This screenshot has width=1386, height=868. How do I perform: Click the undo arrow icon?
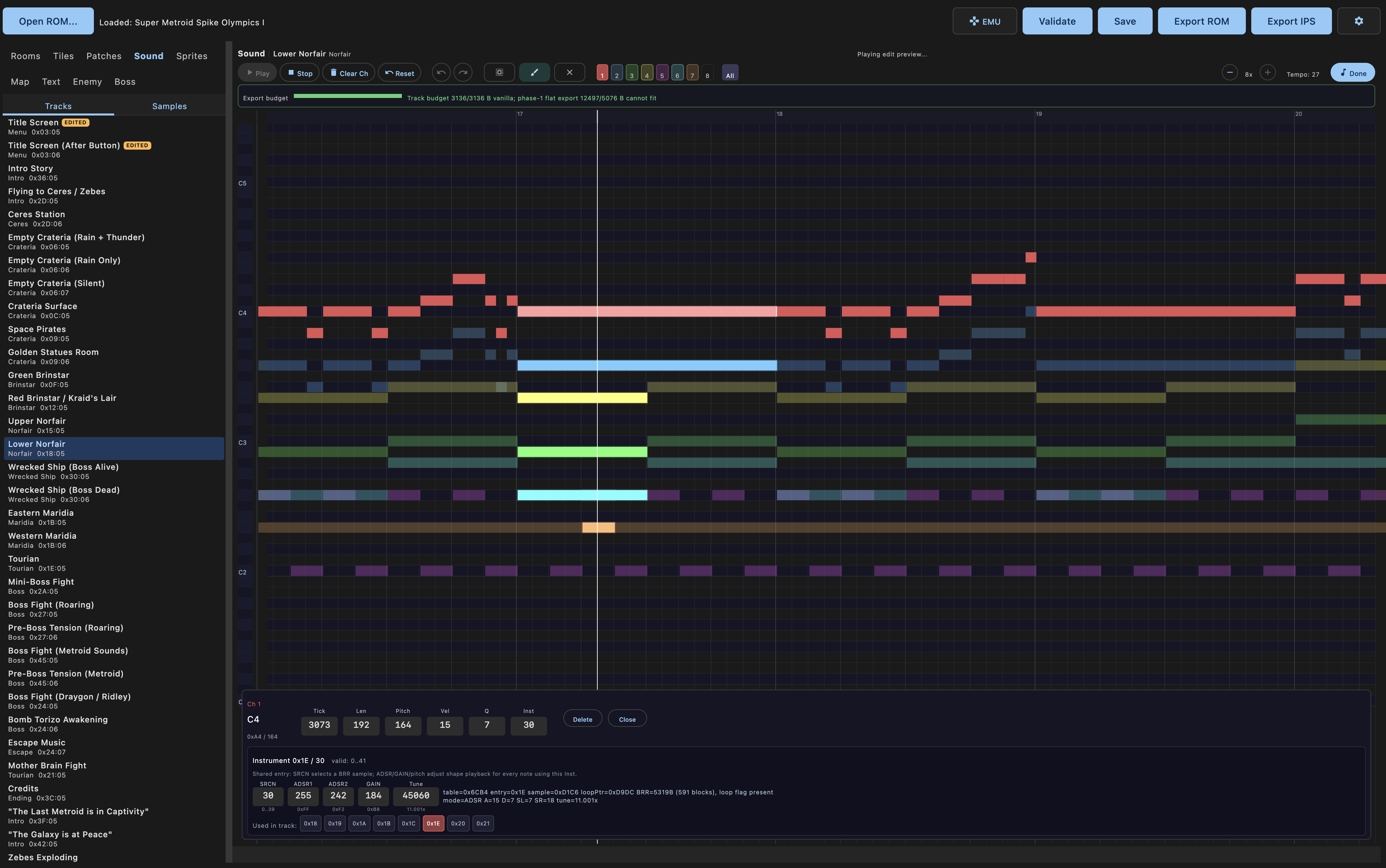pos(441,72)
